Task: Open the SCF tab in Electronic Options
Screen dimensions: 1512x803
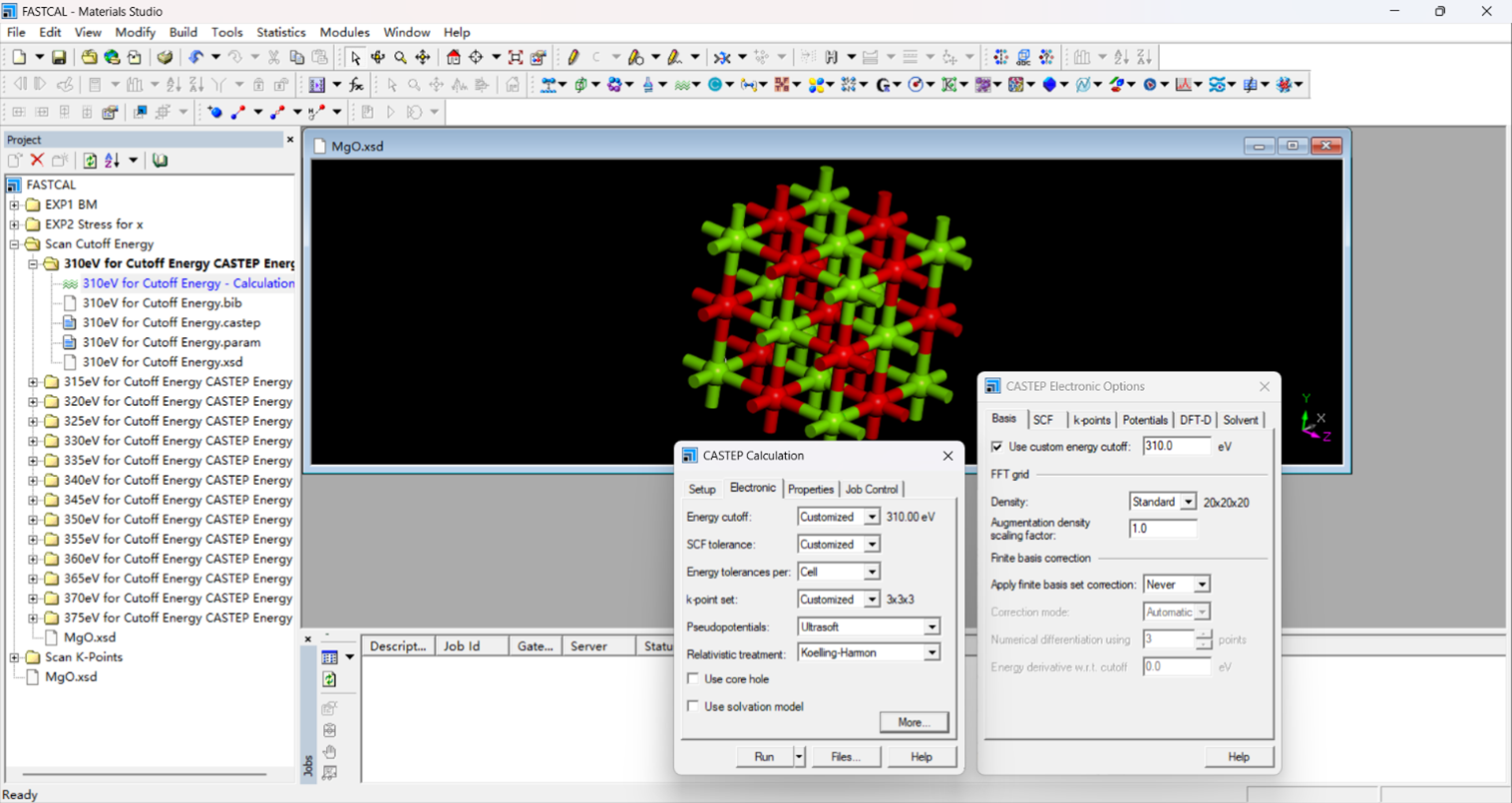Action: pos(1043,420)
